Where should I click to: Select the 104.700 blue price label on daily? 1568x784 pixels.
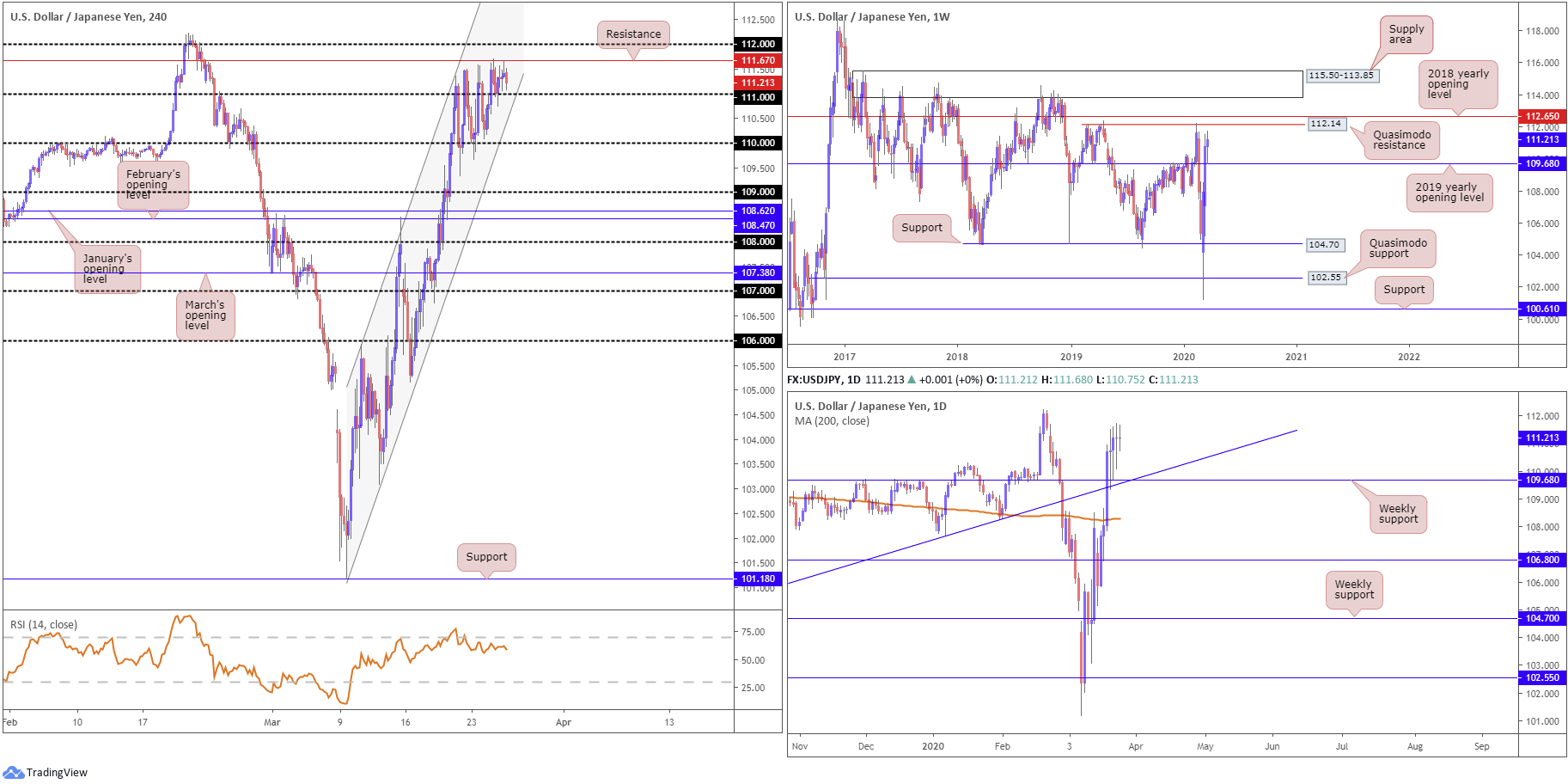point(1542,618)
